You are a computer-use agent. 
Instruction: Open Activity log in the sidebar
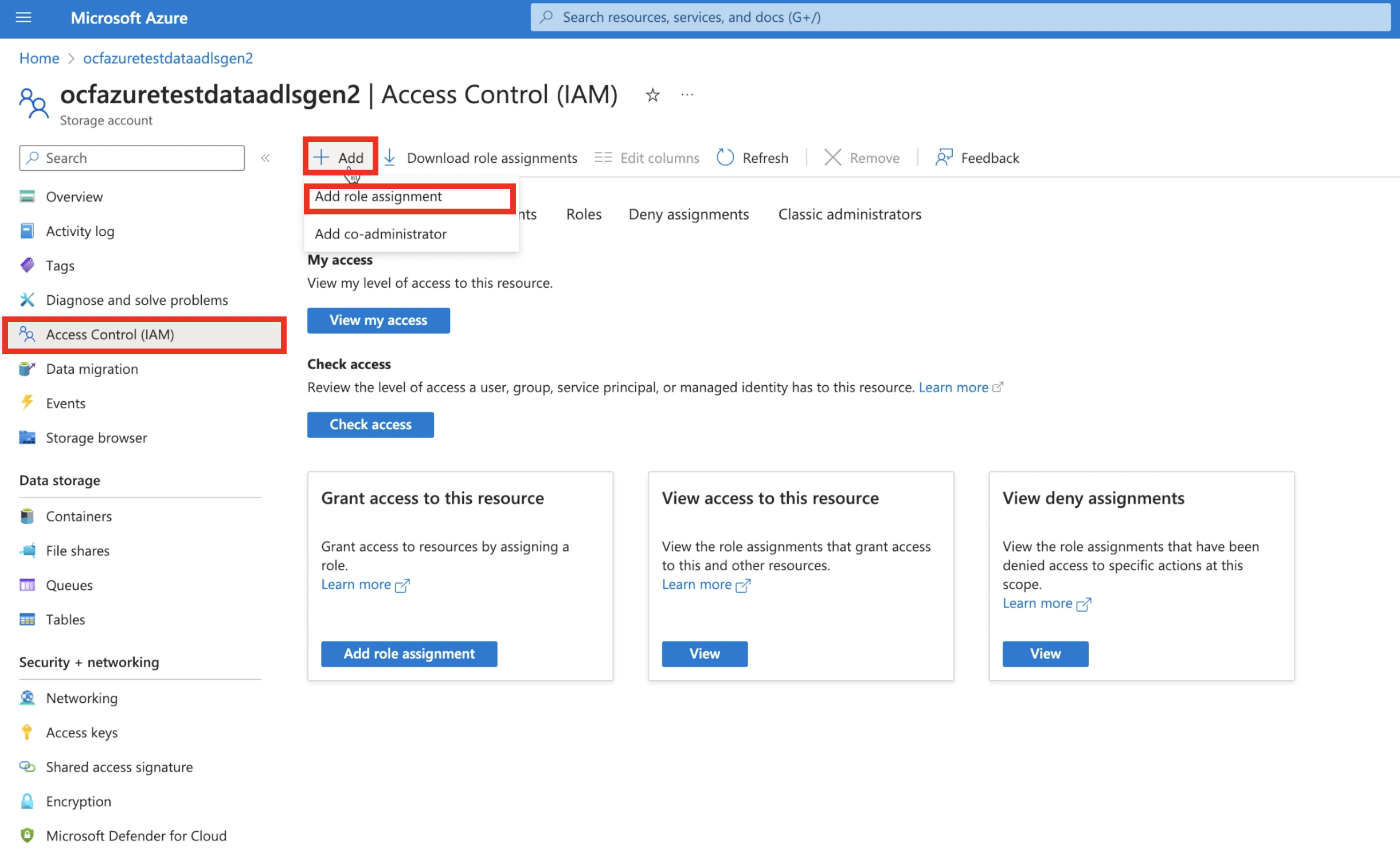tap(80, 231)
